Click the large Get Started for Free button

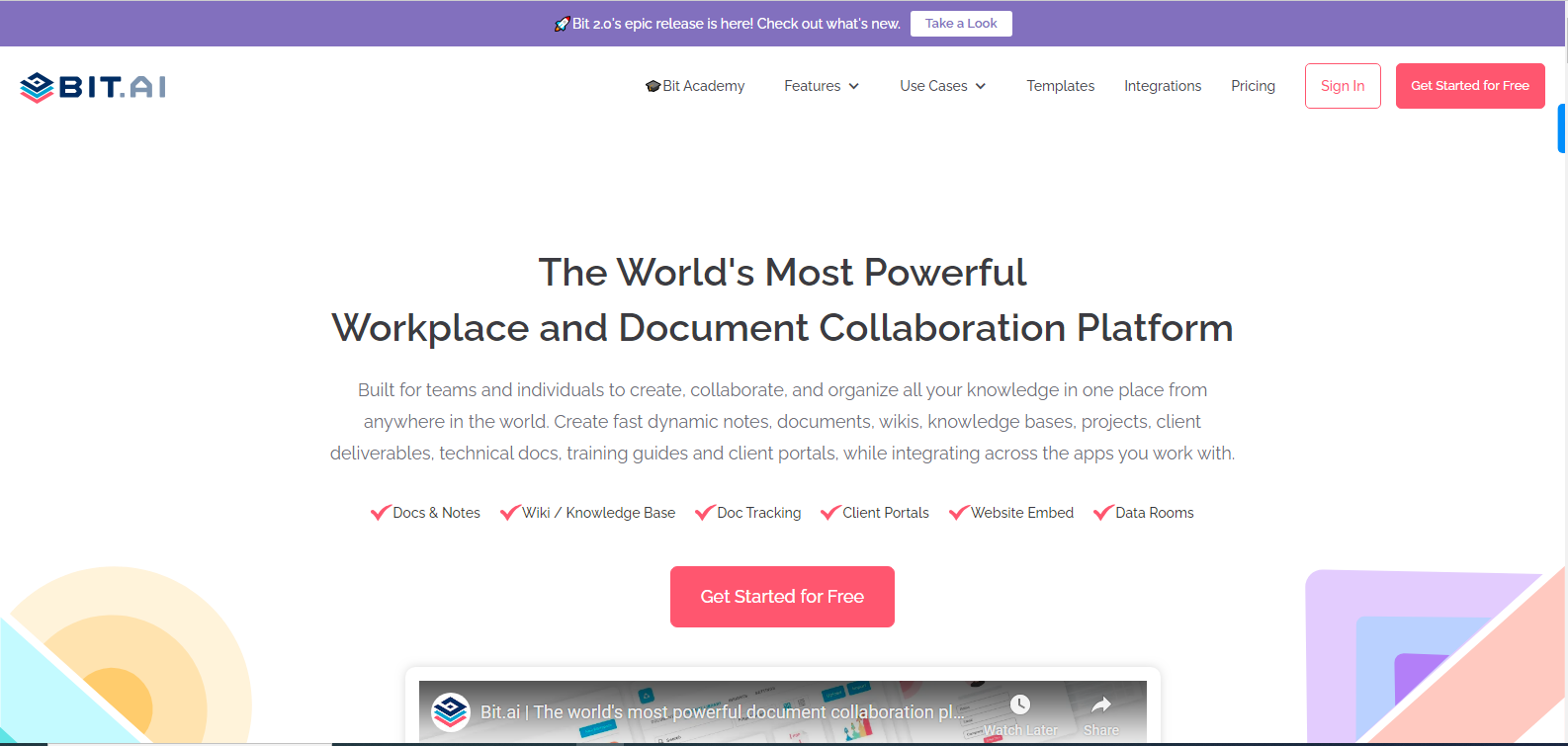tap(782, 597)
